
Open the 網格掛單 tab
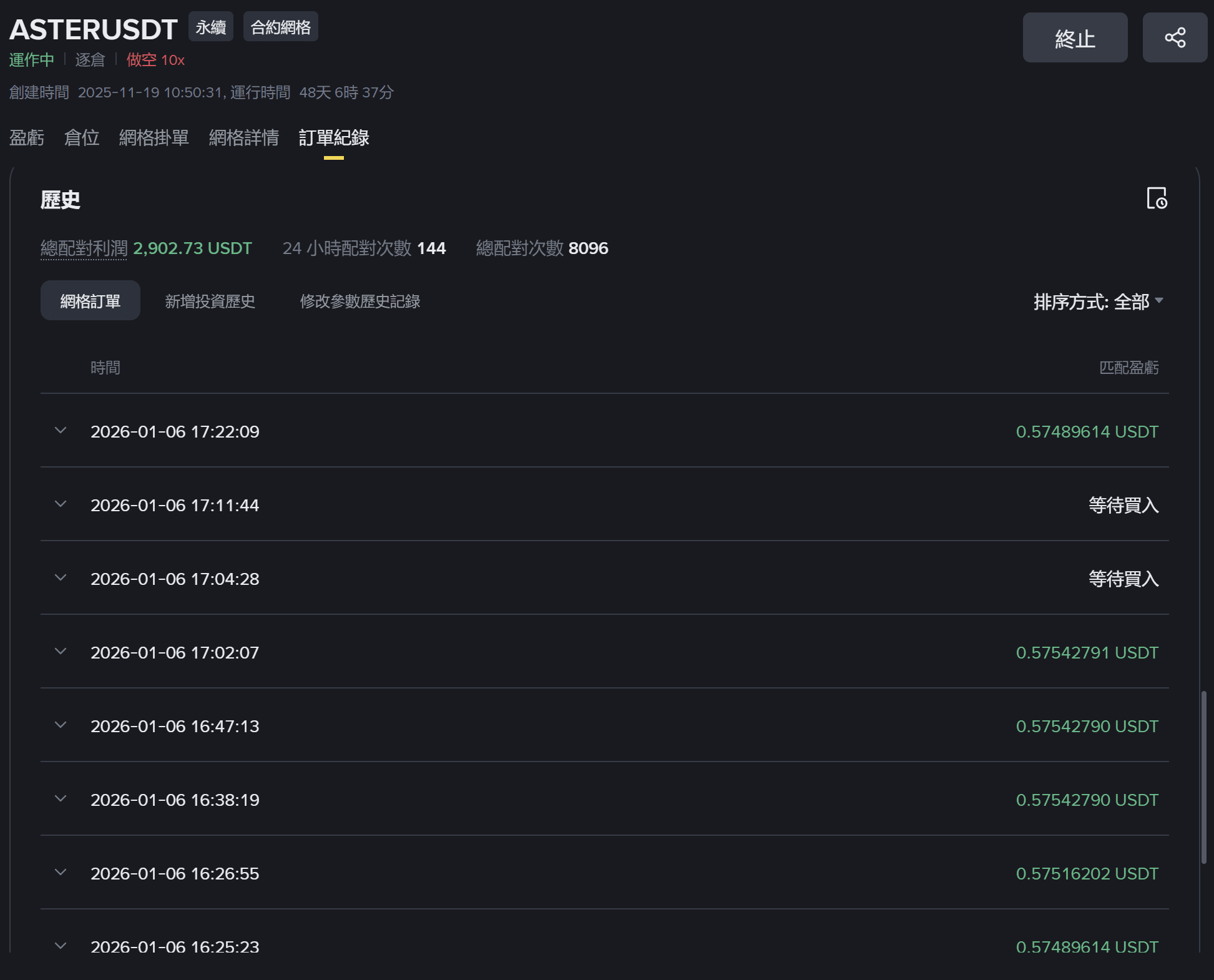[x=154, y=137]
